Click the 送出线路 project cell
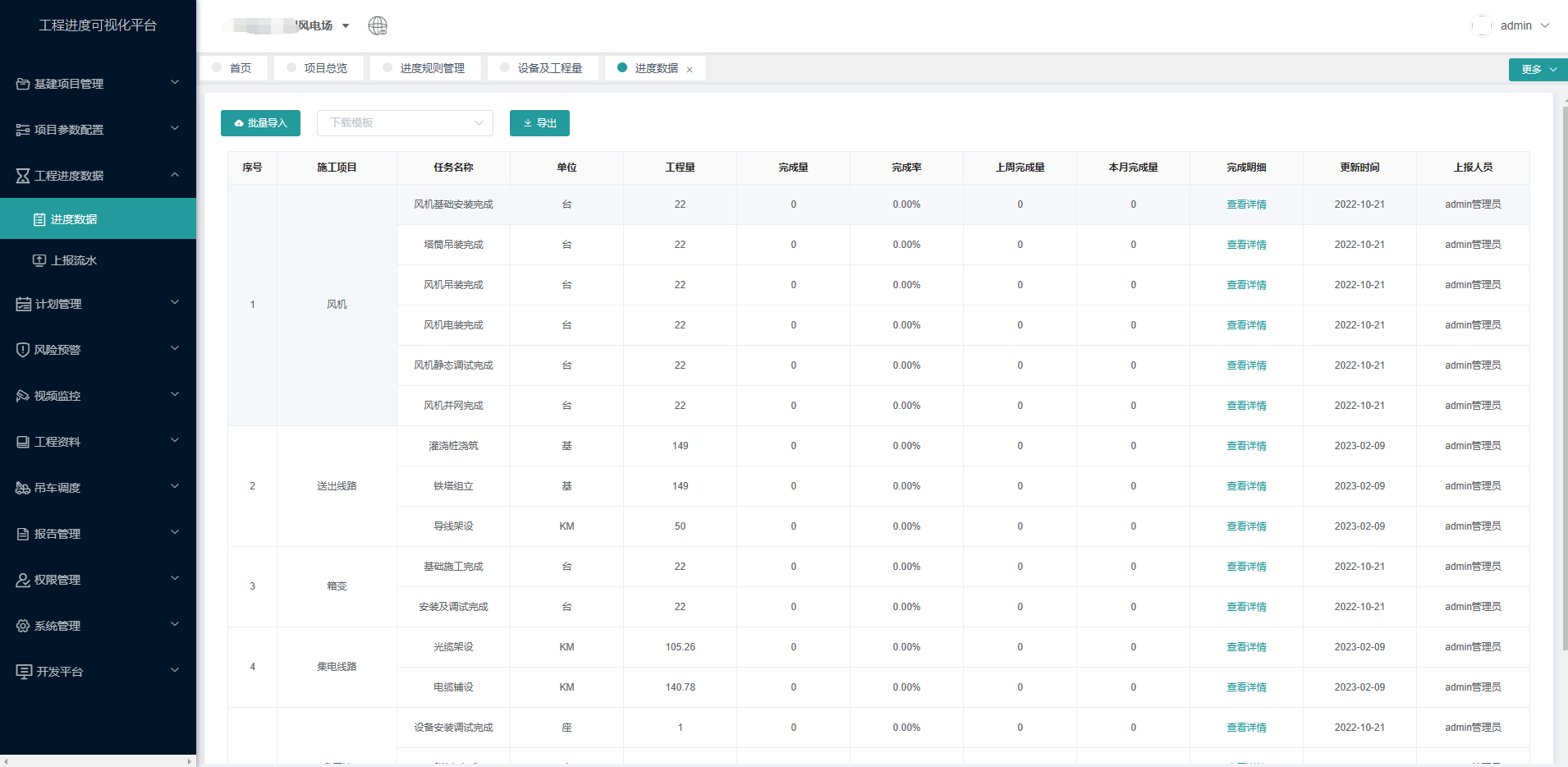Viewport: 1568px width, 767px height. 337,486
